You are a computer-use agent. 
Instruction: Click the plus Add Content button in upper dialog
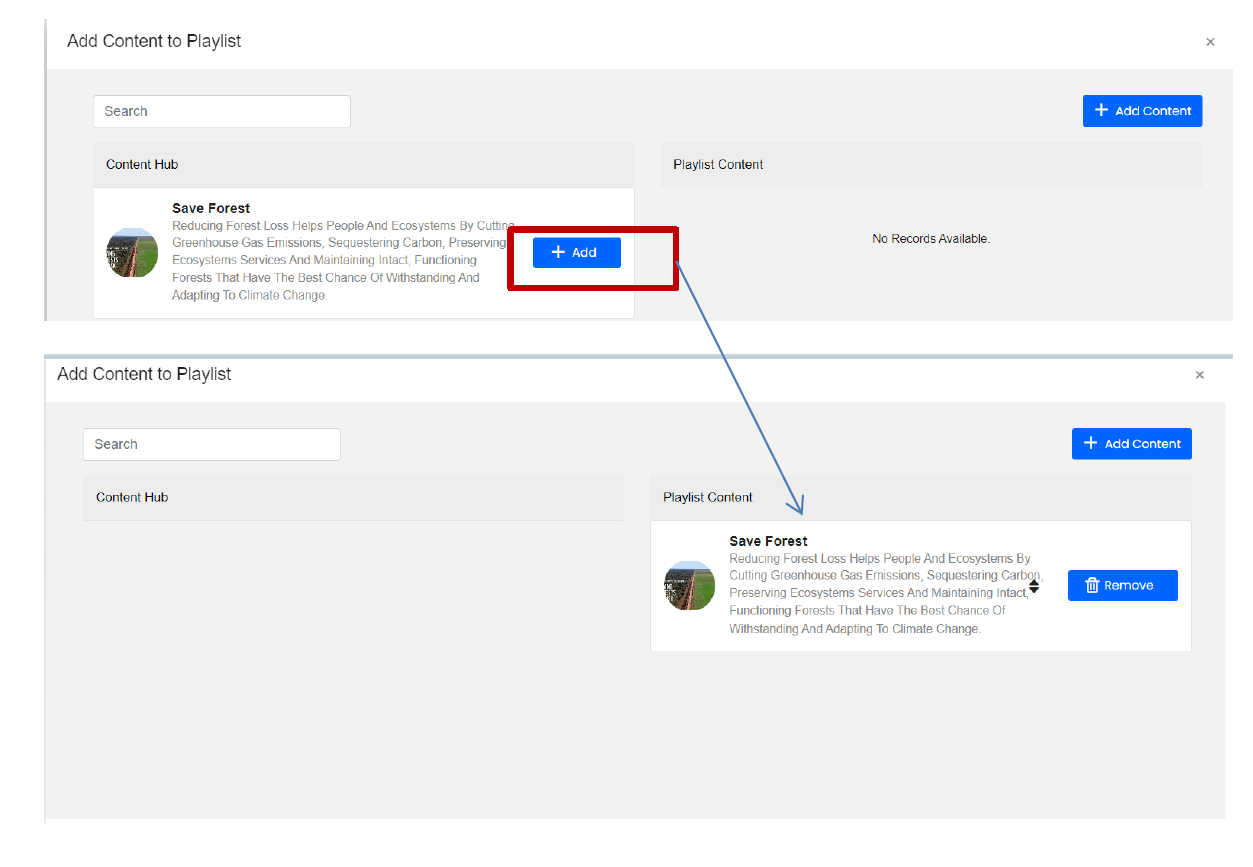(1142, 111)
